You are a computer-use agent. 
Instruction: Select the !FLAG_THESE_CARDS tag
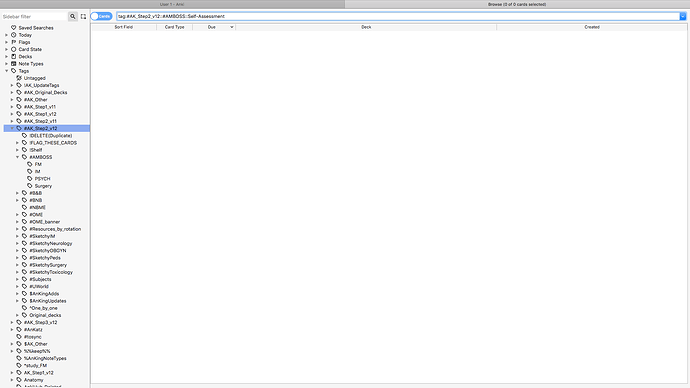(53, 143)
